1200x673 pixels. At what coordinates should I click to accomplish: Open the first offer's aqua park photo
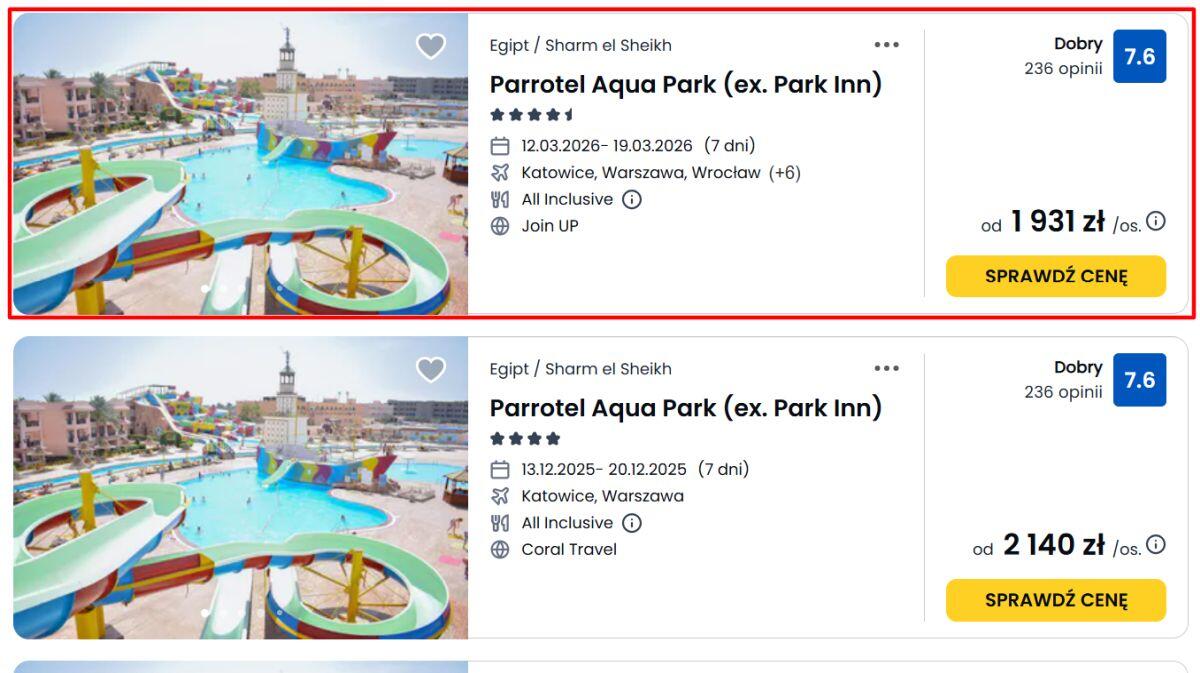pyautogui.click(x=240, y=165)
